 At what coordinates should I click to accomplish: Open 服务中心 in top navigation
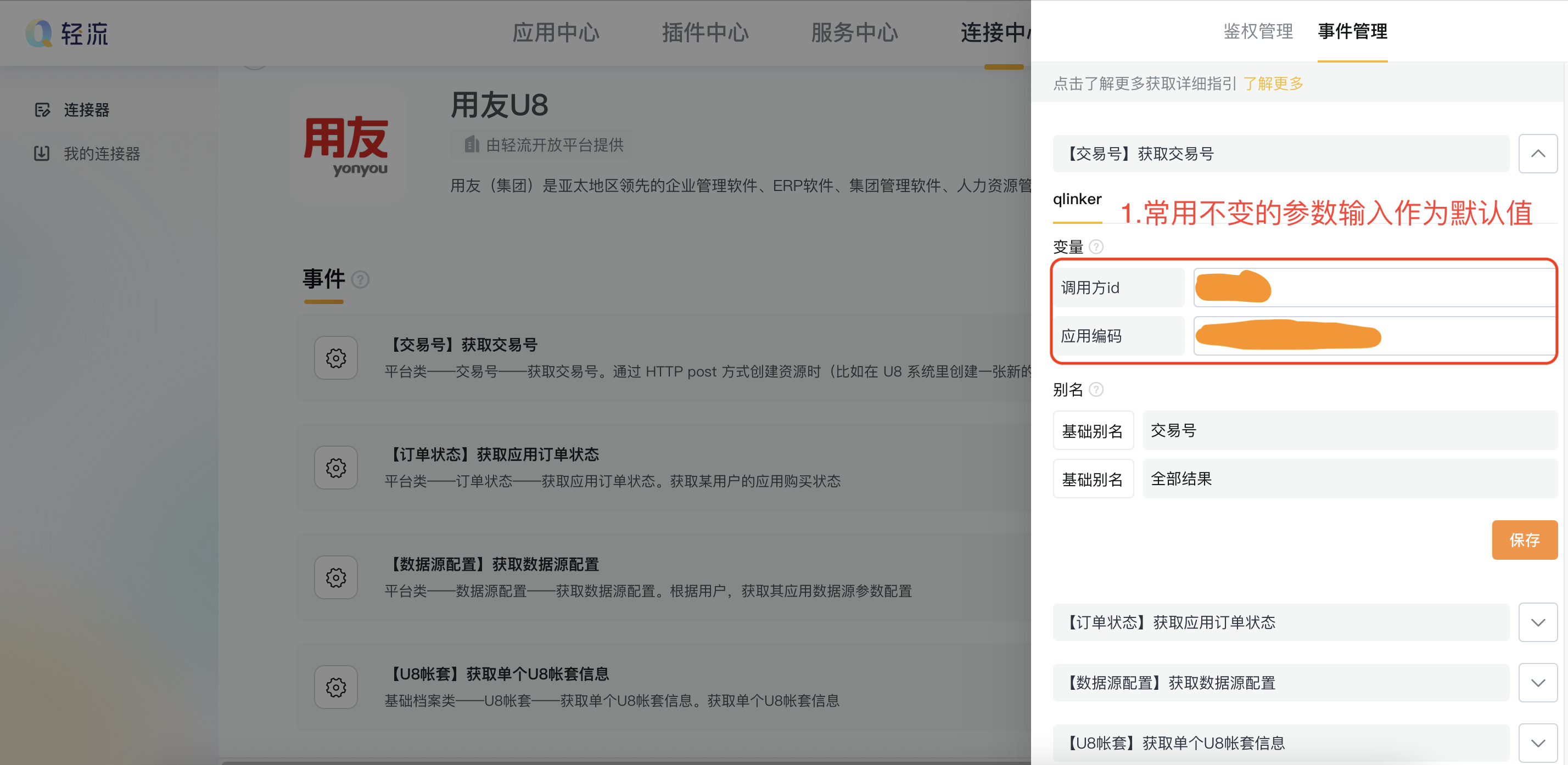[855, 33]
